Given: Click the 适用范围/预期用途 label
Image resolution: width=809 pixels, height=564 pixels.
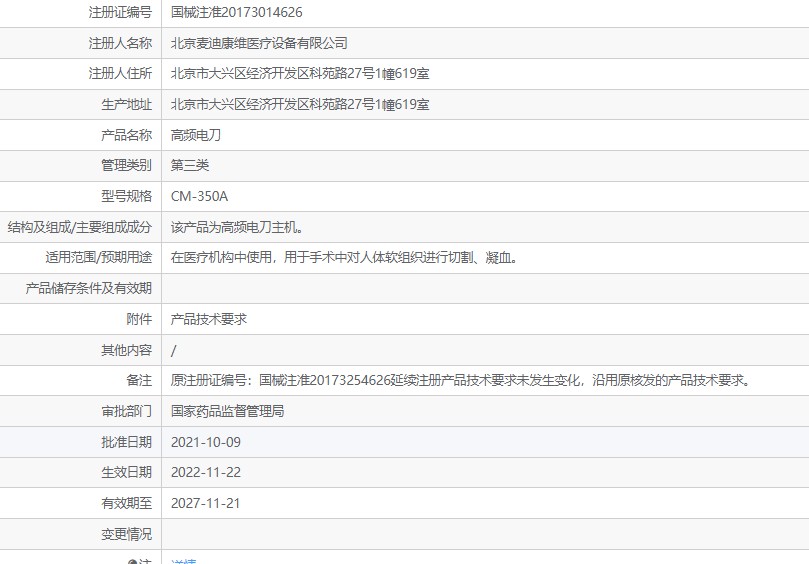Looking at the screenshot, I should point(99,257).
